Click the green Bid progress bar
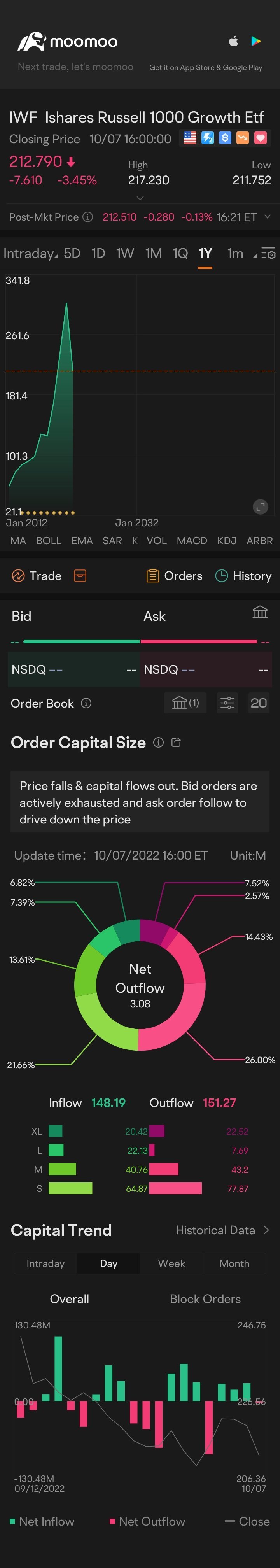This screenshot has height=1568, width=280. (x=82, y=641)
